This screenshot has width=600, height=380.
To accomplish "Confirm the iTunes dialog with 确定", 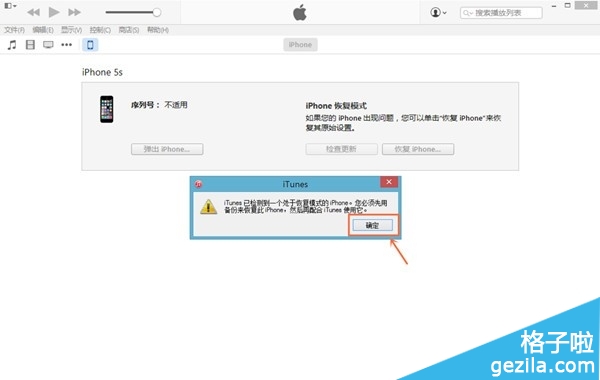I will pos(373,225).
